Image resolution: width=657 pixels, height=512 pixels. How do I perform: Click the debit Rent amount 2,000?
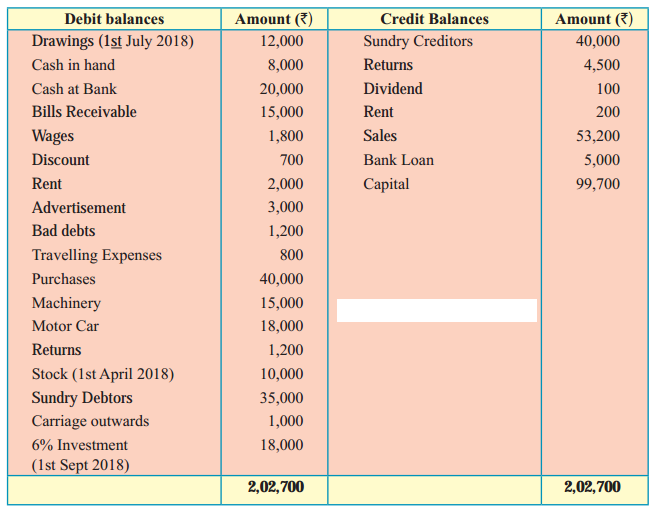[x=286, y=184]
